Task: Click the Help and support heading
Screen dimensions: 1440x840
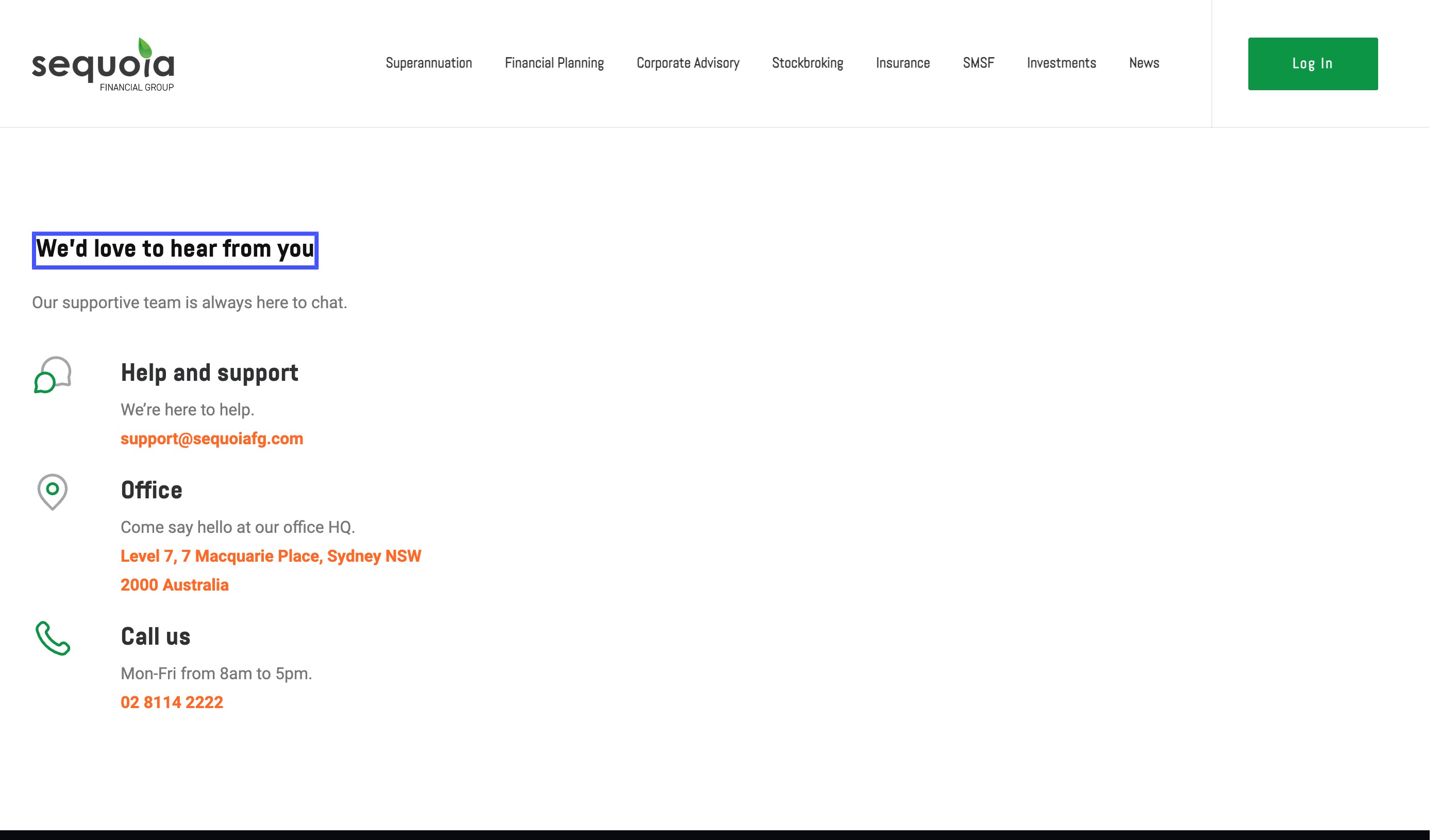Action: pyautogui.click(x=209, y=373)
